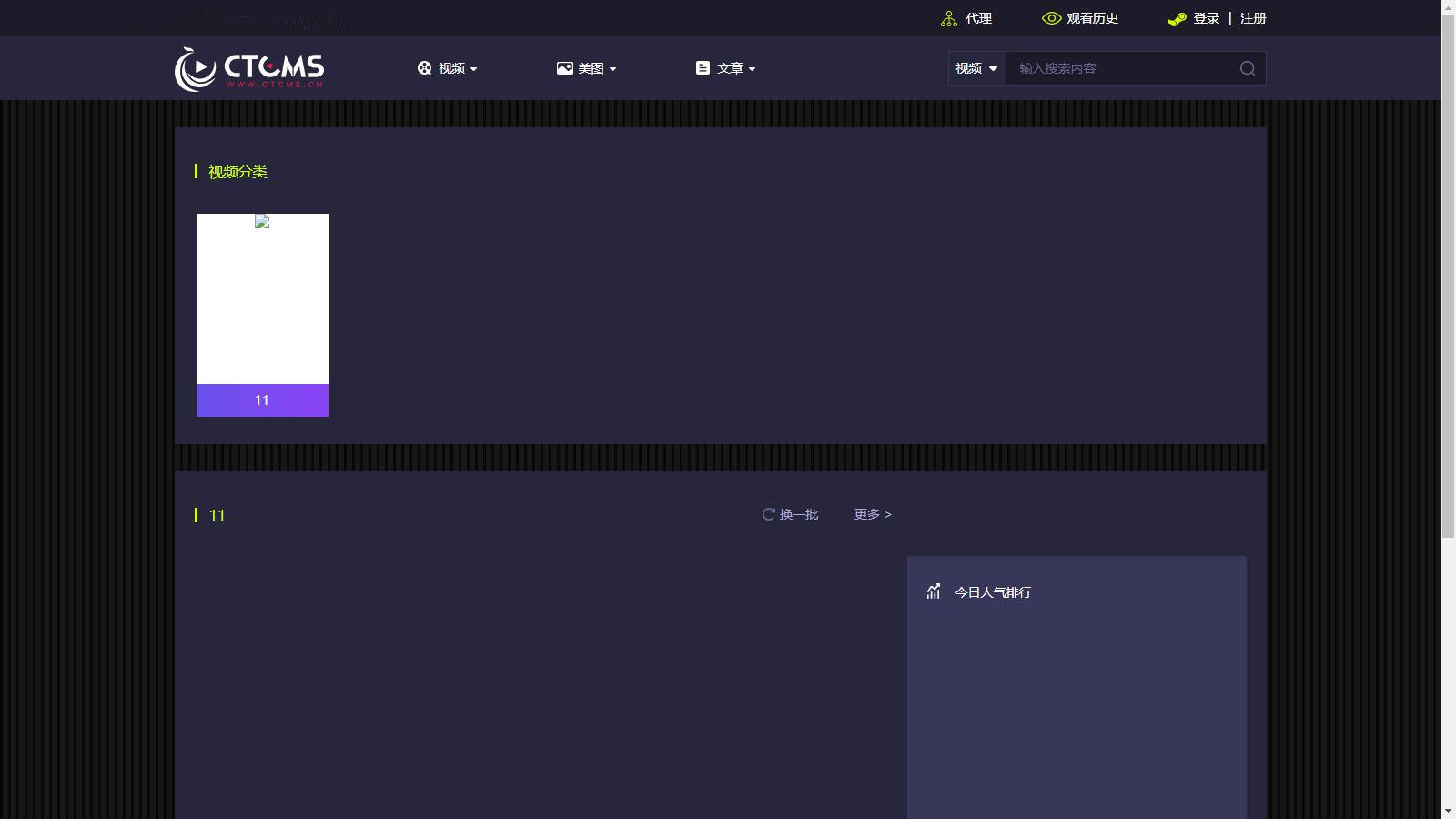Click the film reel icon for 视频
This screenshot has width=1456, height=819.
(x=424, y=68)
